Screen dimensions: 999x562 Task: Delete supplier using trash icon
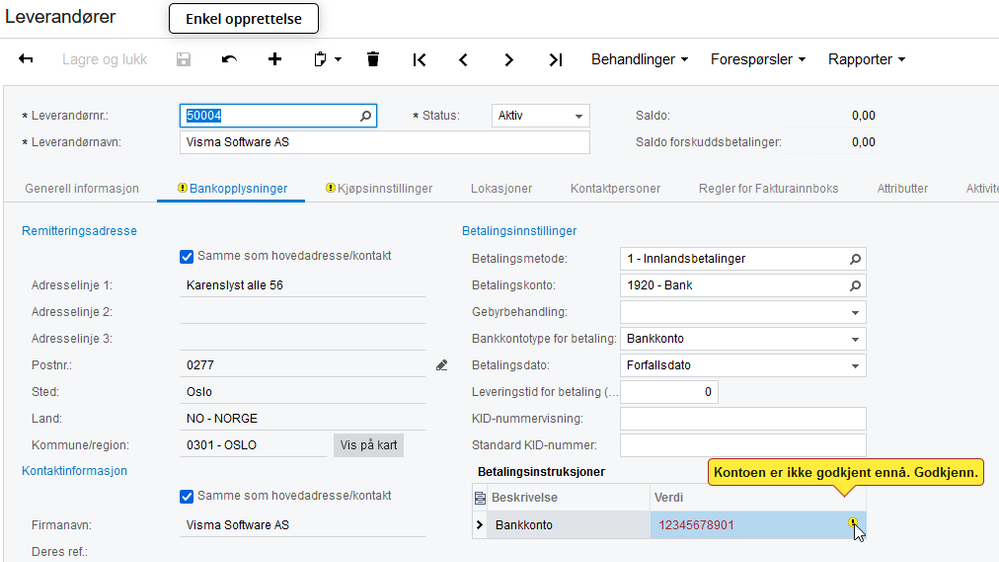click(373, 59)
